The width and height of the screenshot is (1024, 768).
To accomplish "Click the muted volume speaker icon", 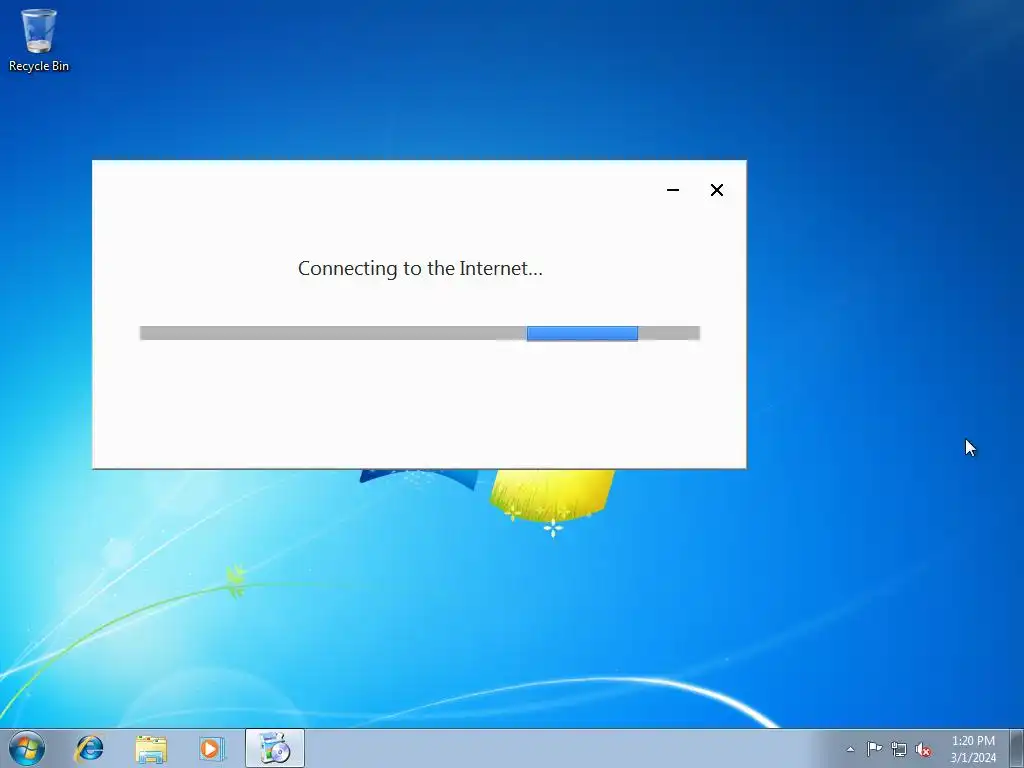I will (x=923, y=749).
